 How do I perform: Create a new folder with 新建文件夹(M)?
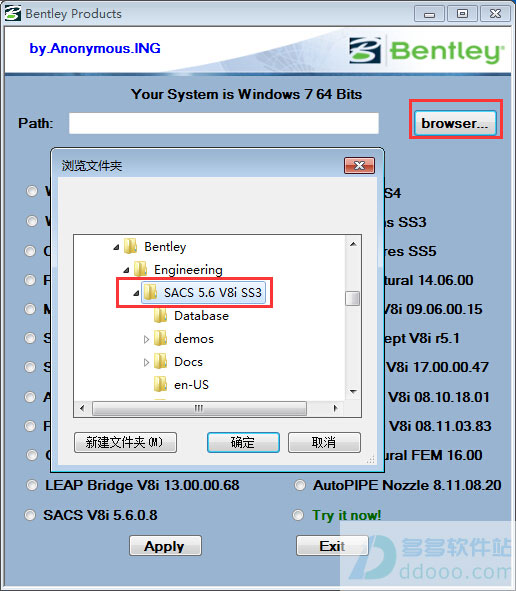click(125, 442)
